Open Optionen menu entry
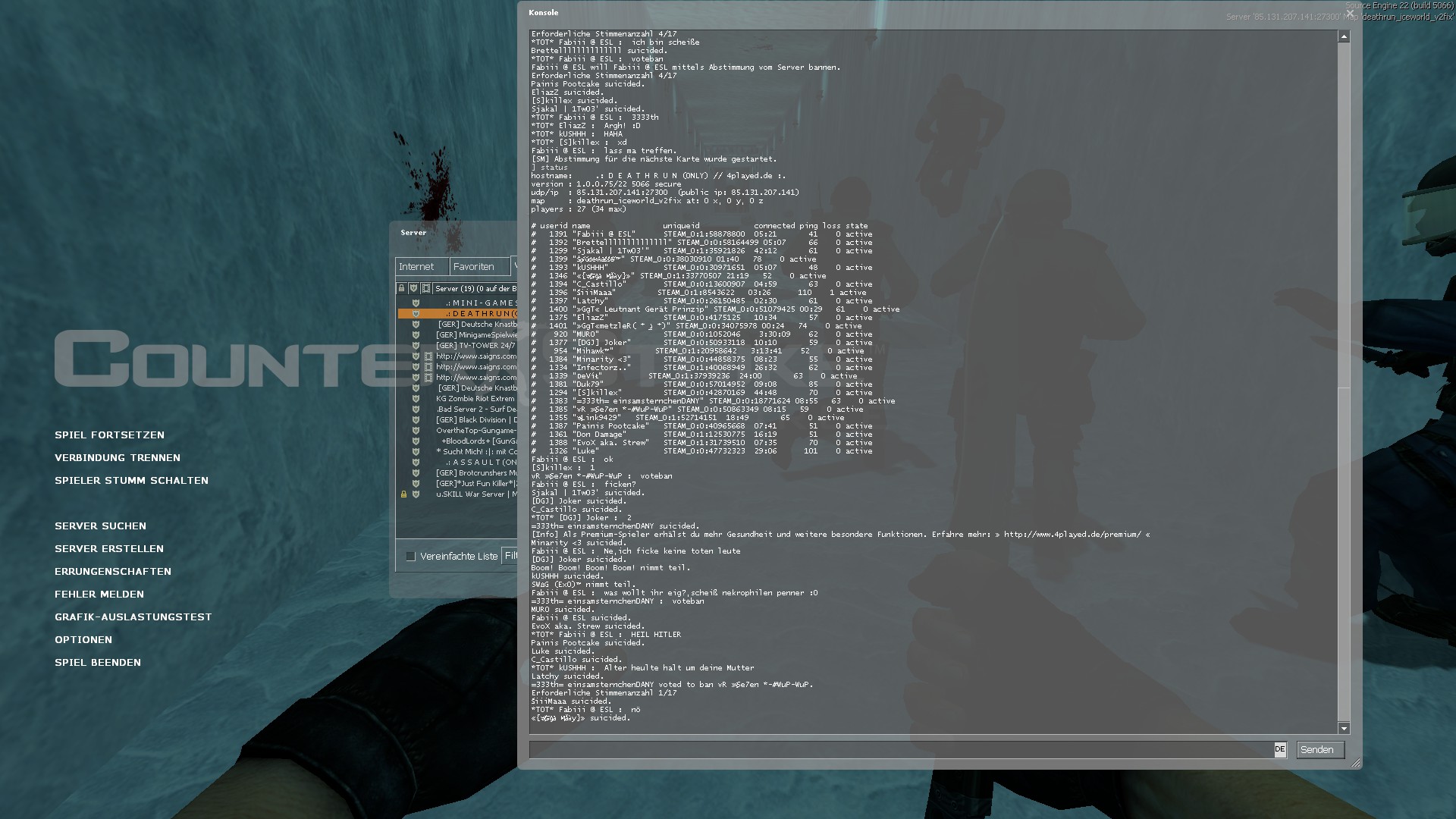 click(x=83, y=640)
